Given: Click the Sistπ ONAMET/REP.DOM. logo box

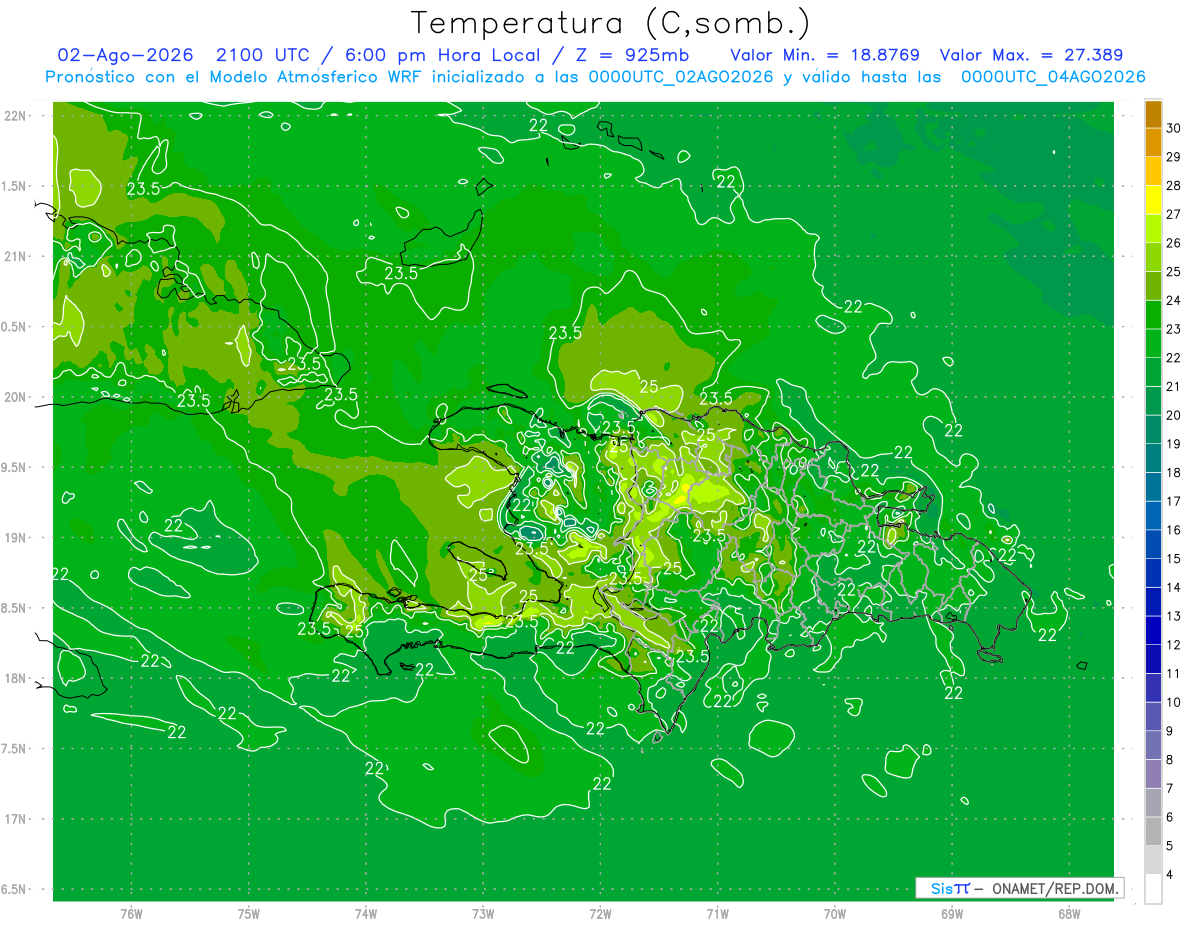Looking at the screenshot, I should click(1019, 888).
